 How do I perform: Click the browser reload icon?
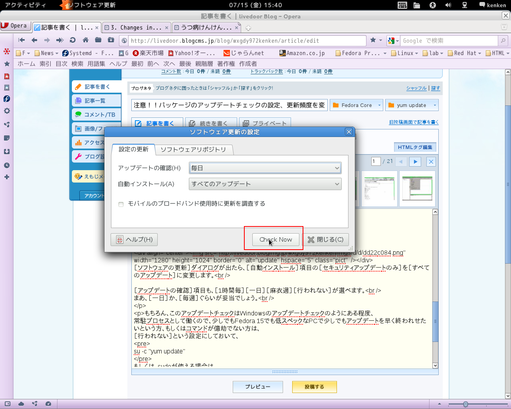72,40
